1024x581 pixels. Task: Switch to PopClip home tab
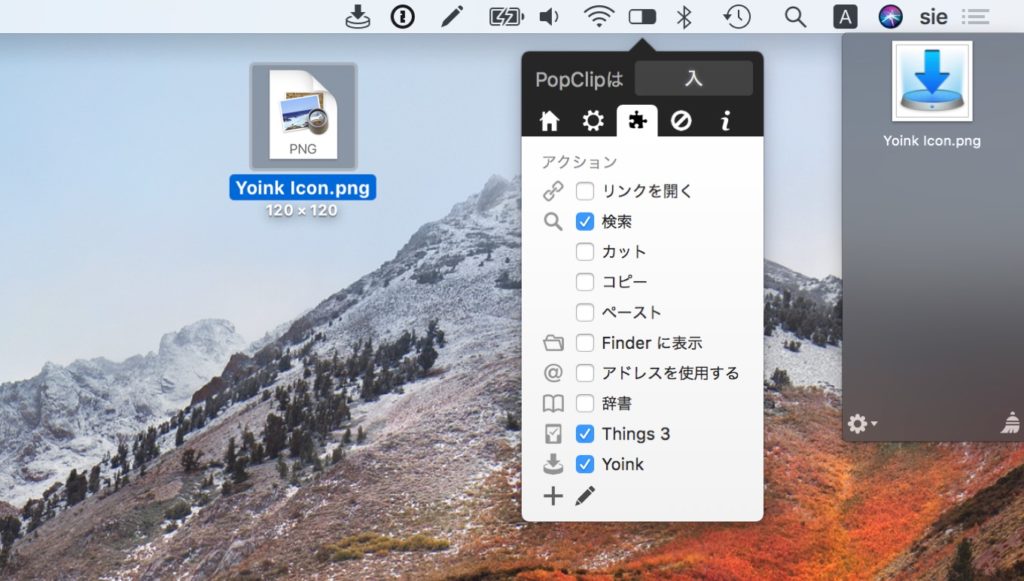point(549,121)
